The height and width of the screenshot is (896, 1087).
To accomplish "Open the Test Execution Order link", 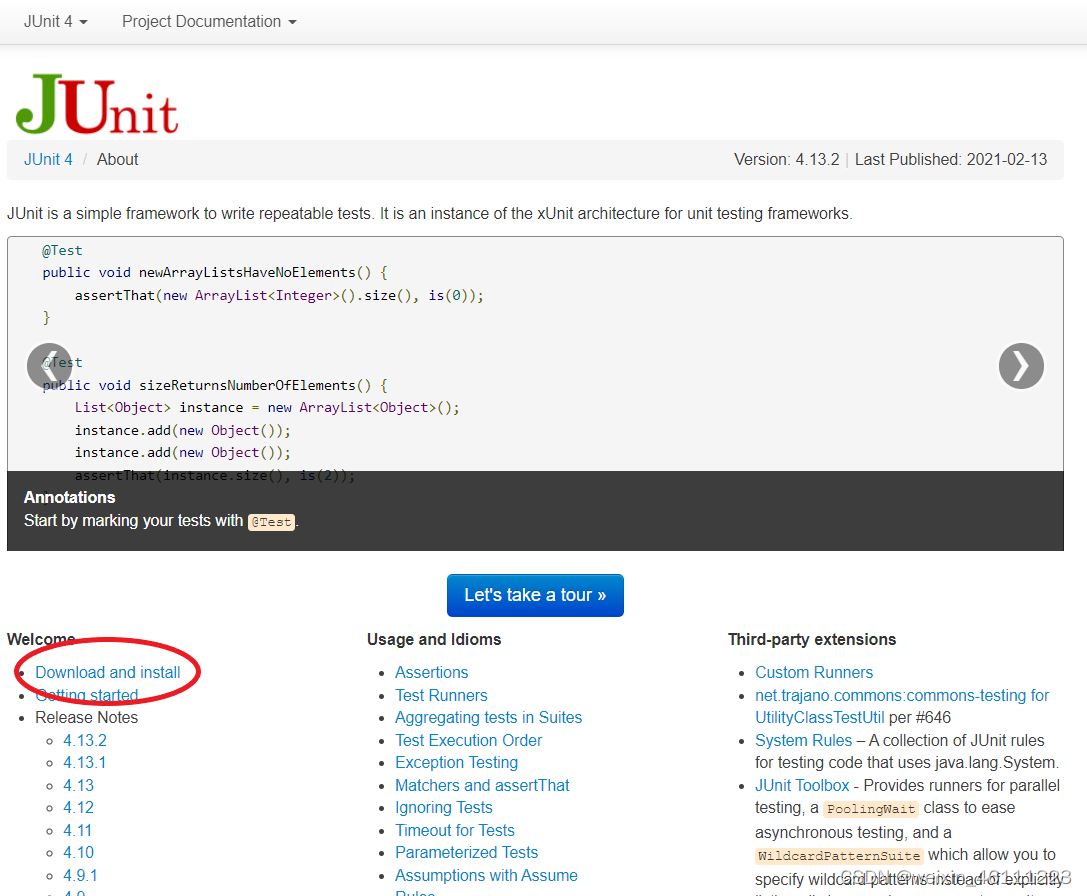I will pyautogui.click(x=468, y=740).
